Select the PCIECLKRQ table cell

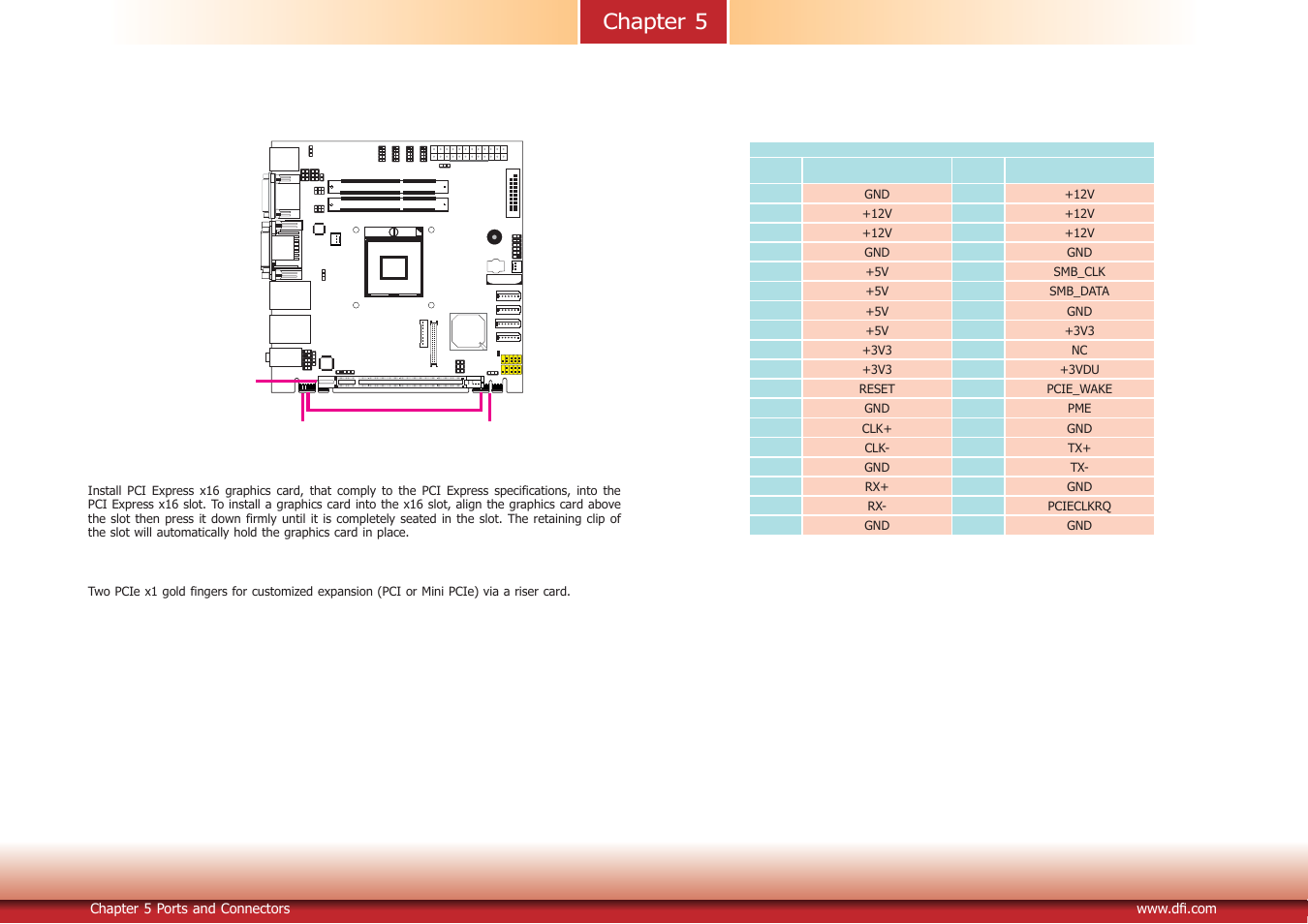1079,507
